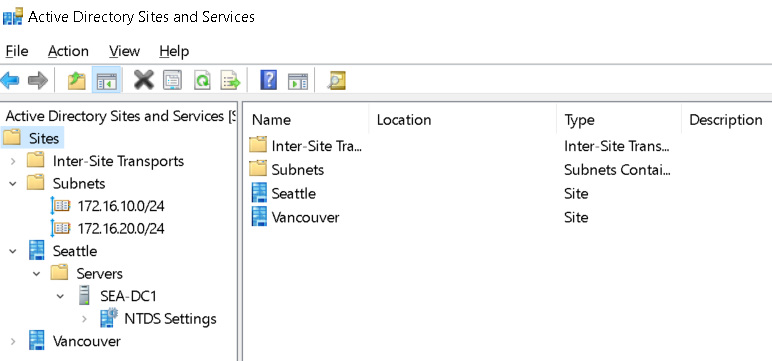772x361 pixels.
Task: Select Active Directory Sites and Services root node
Action: click(x=120, y=116)
